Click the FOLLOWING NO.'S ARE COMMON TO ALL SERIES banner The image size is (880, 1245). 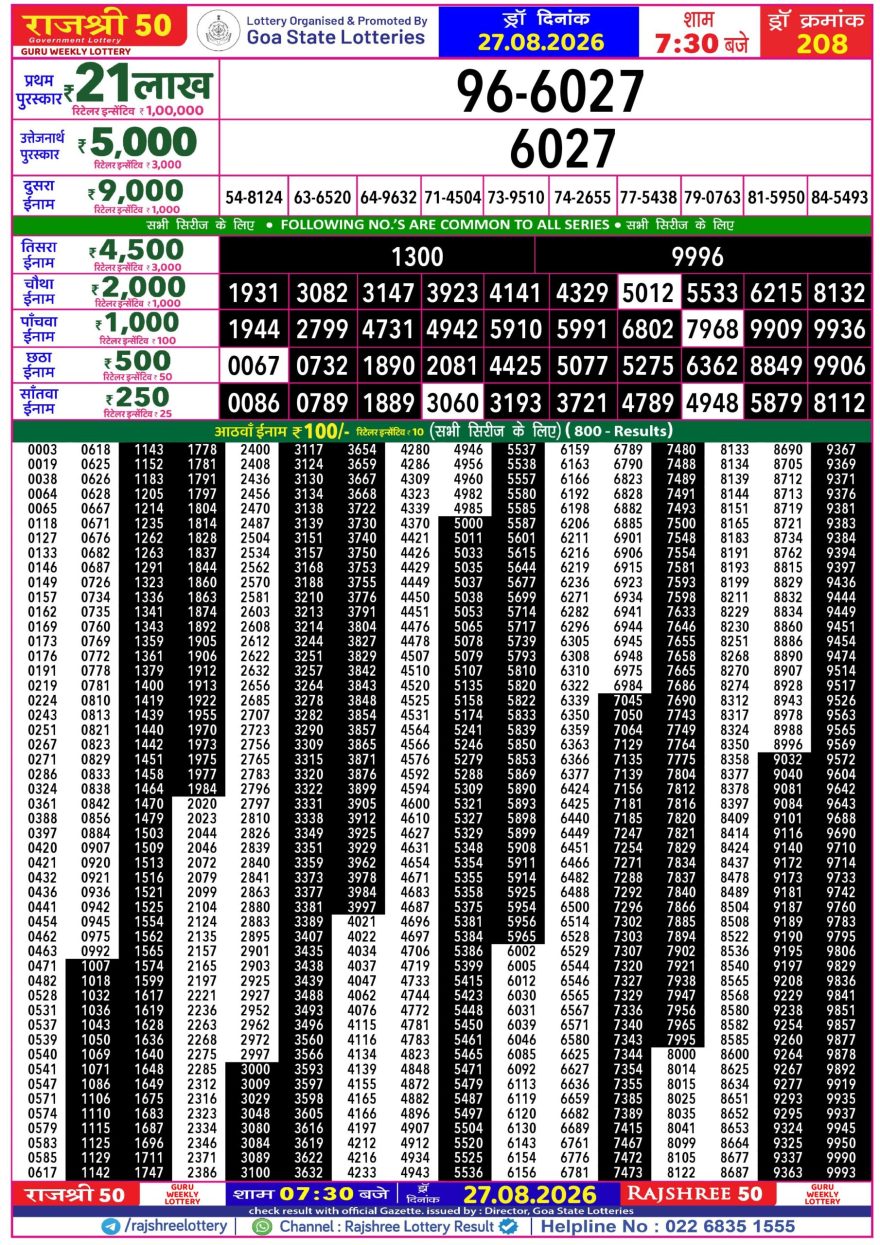tap(440, 226)
